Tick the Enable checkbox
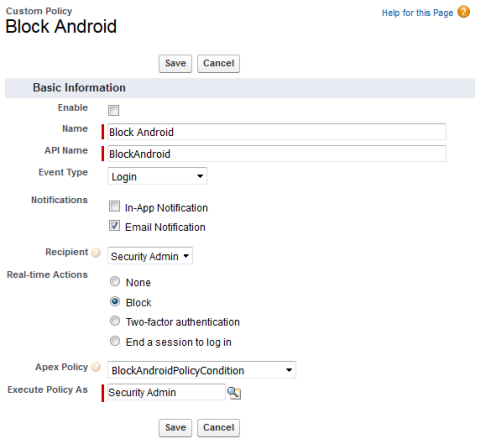The image size is (480, 442). point(113,110)
